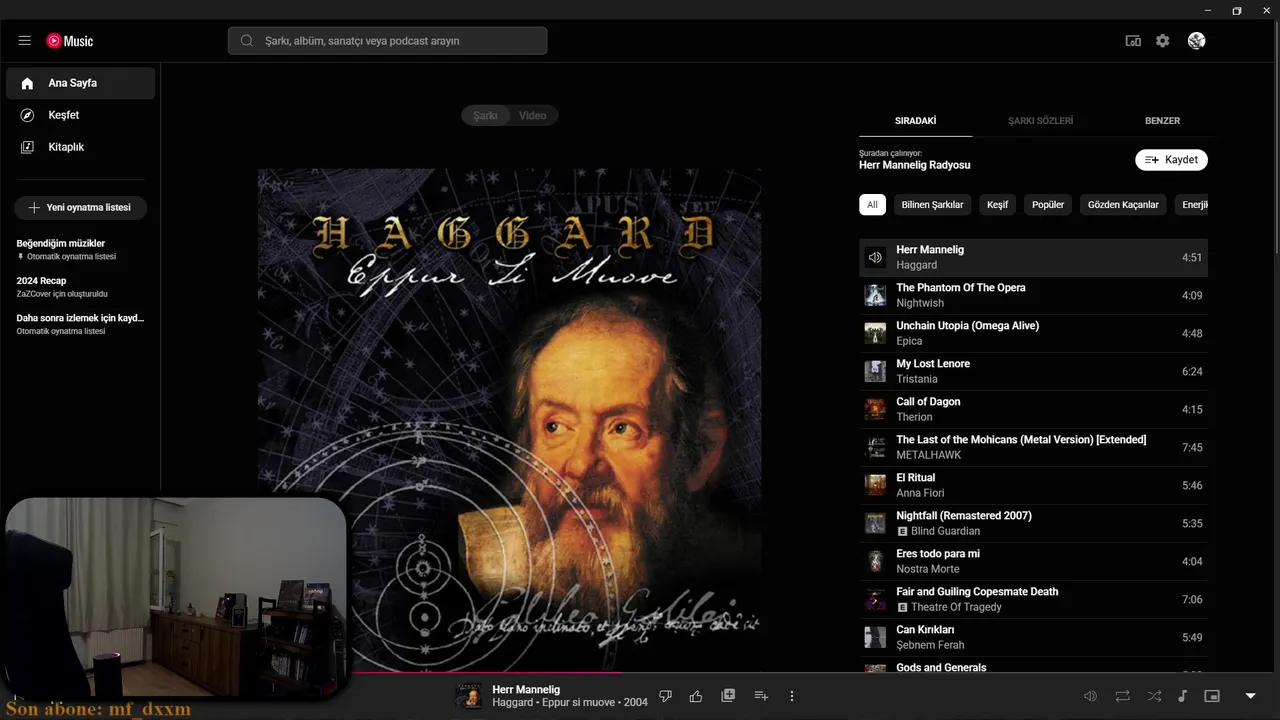This screenshot has width=1280, height=720.
Task: Play El Ritual by Anna Fiori
Action: (x=1033, y=485)
